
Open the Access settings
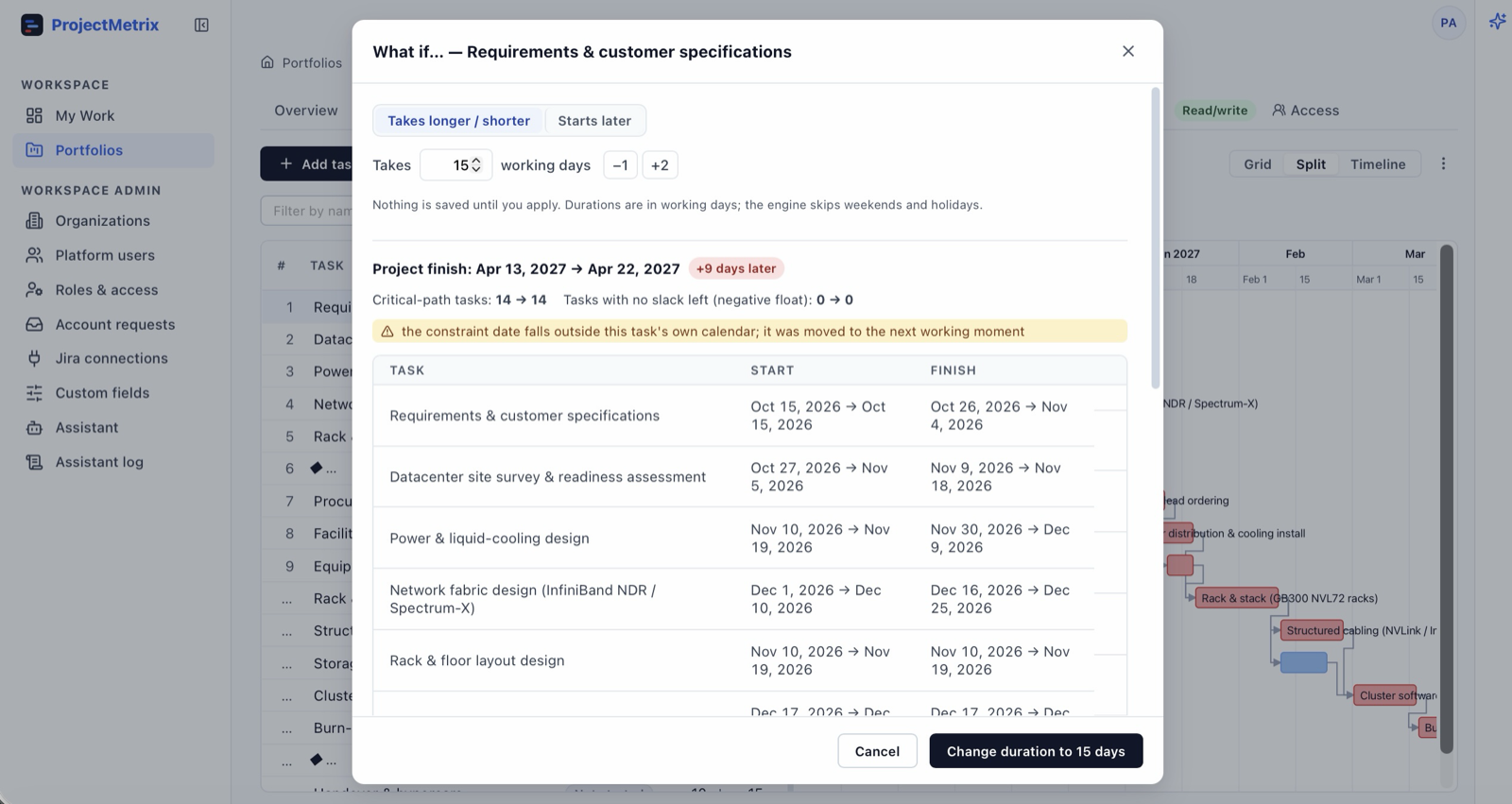[1305, 111]
